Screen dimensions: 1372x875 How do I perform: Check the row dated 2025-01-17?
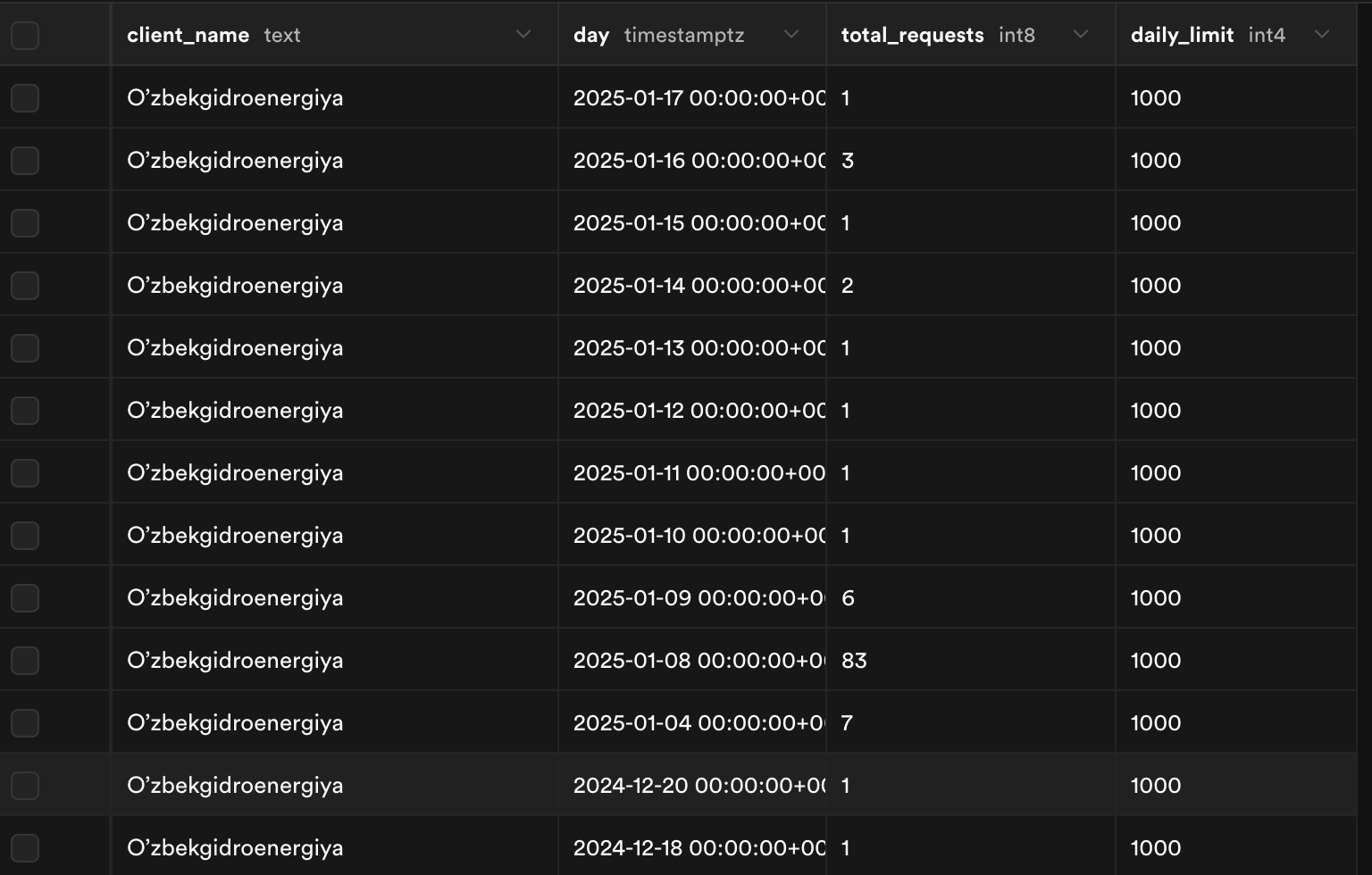tap(24, 98)
